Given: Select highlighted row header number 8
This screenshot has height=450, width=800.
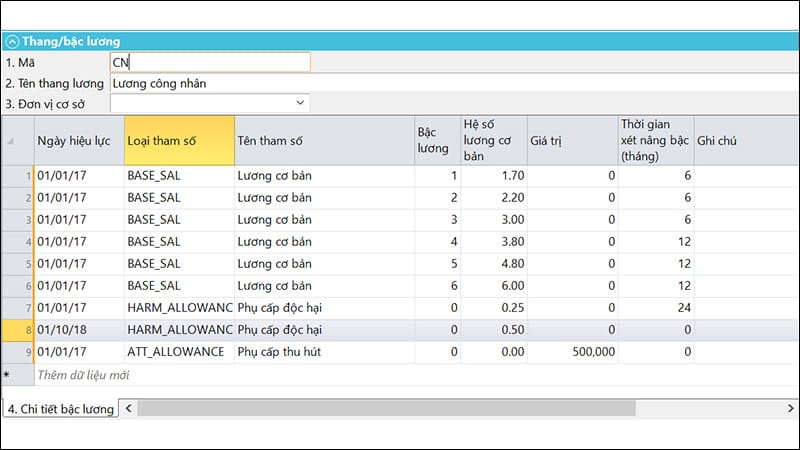Looking at the screenshot, I should 18,330.
